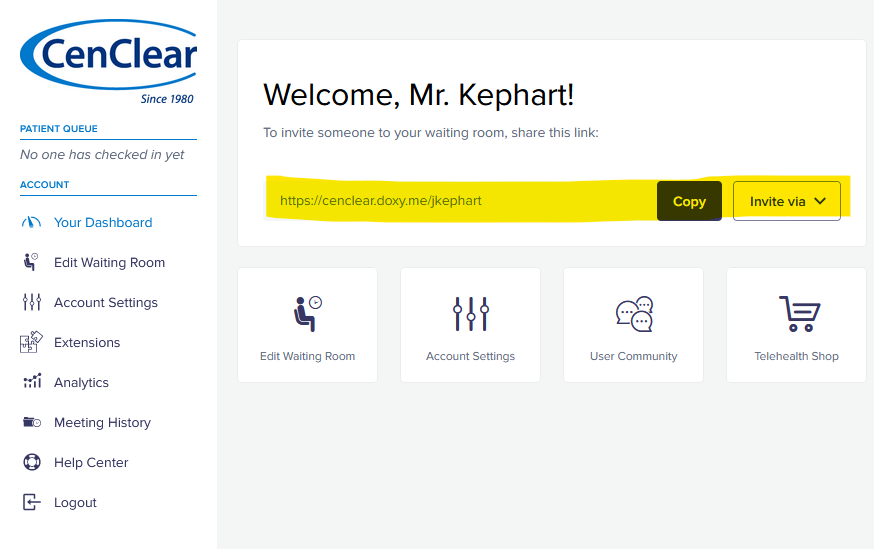Click the seated person icon beside sidebar Edit Waiting Room
874x549 pixels.
point(31,261)
